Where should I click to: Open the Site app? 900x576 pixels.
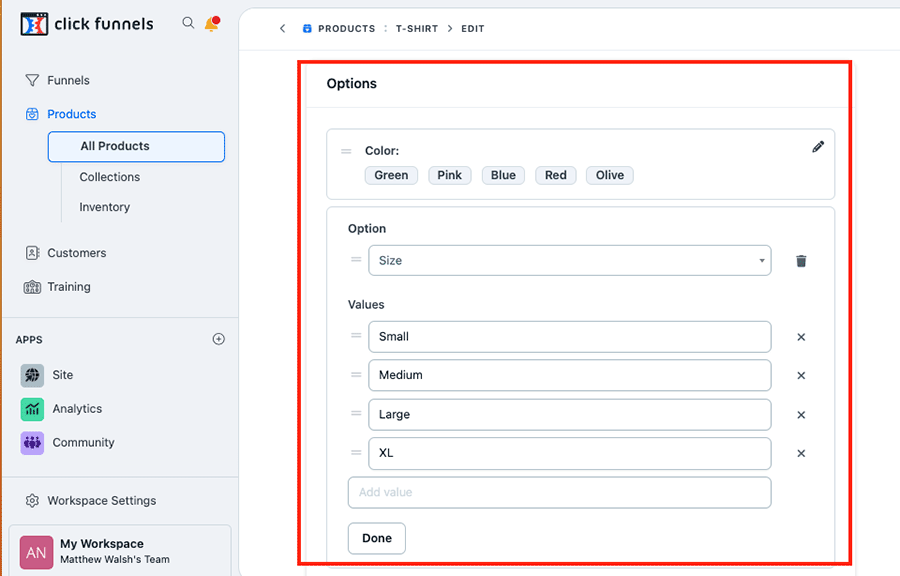click(63, 375)
